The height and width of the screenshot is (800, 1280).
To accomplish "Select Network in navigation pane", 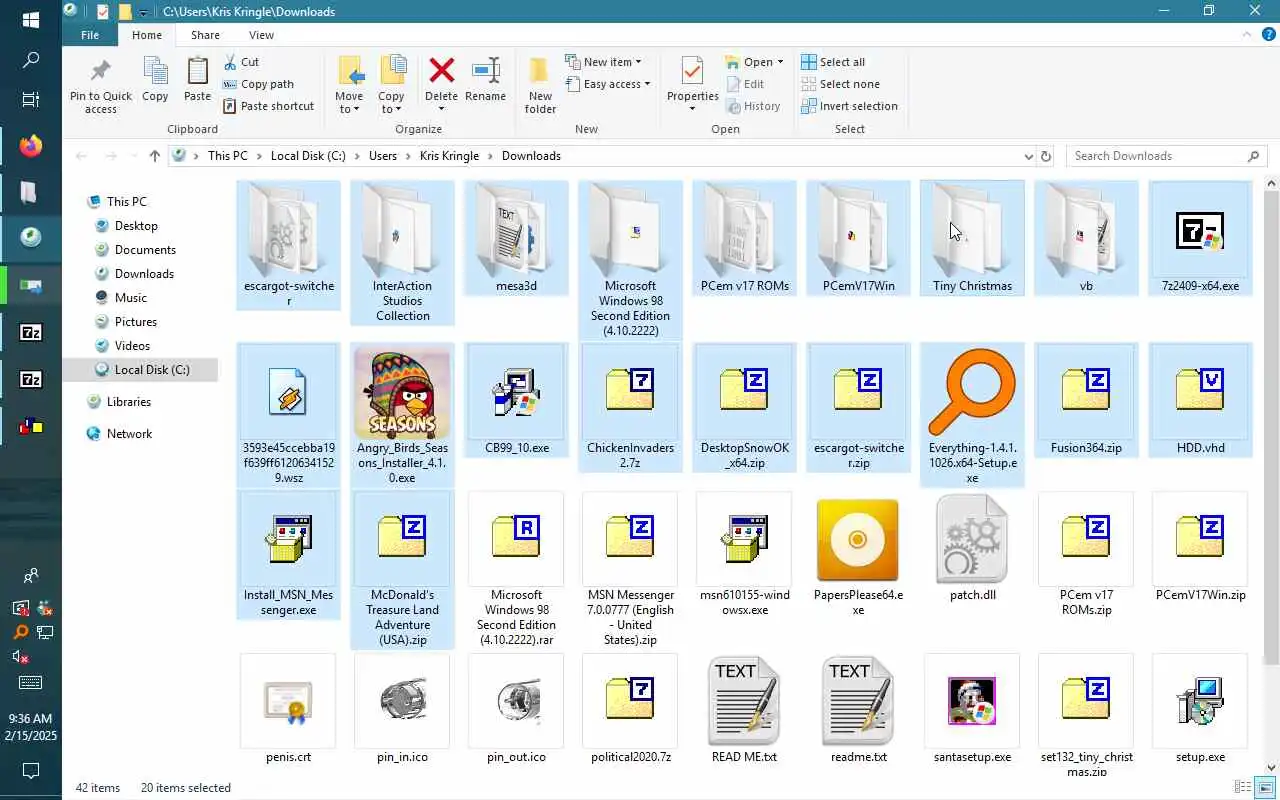I will [128, 434].
